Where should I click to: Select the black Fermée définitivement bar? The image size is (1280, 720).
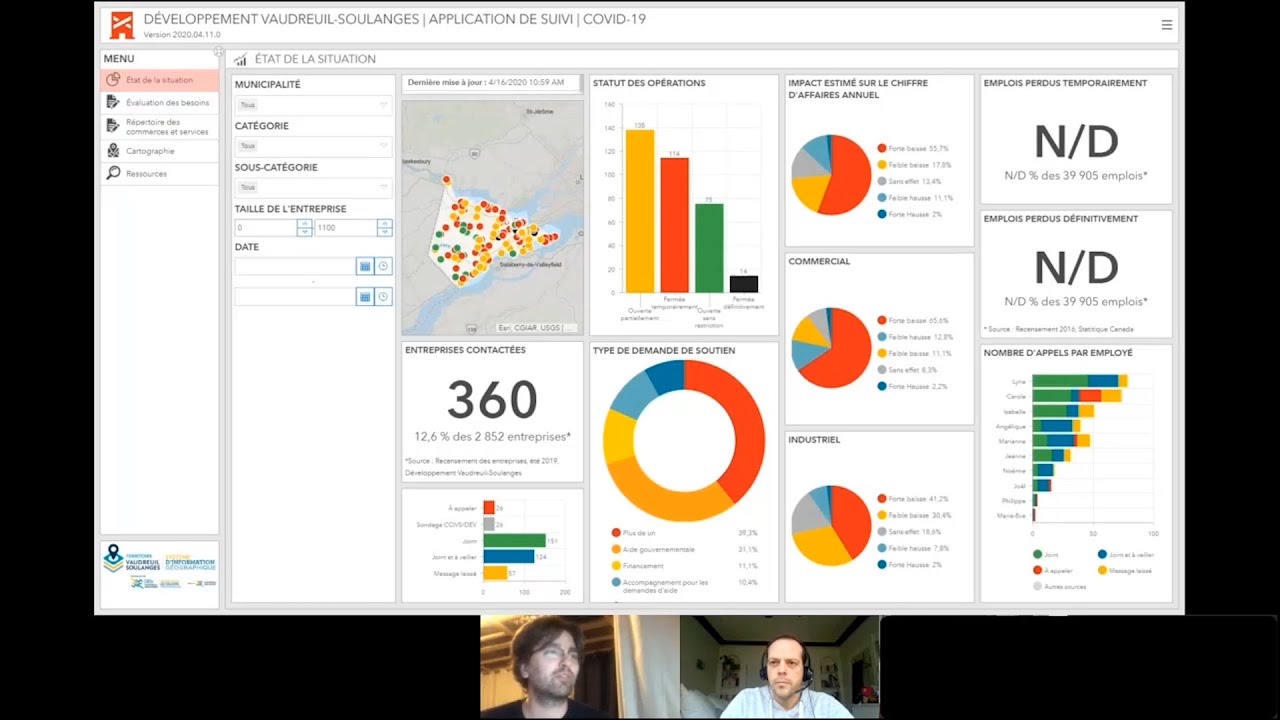[744, 284]
